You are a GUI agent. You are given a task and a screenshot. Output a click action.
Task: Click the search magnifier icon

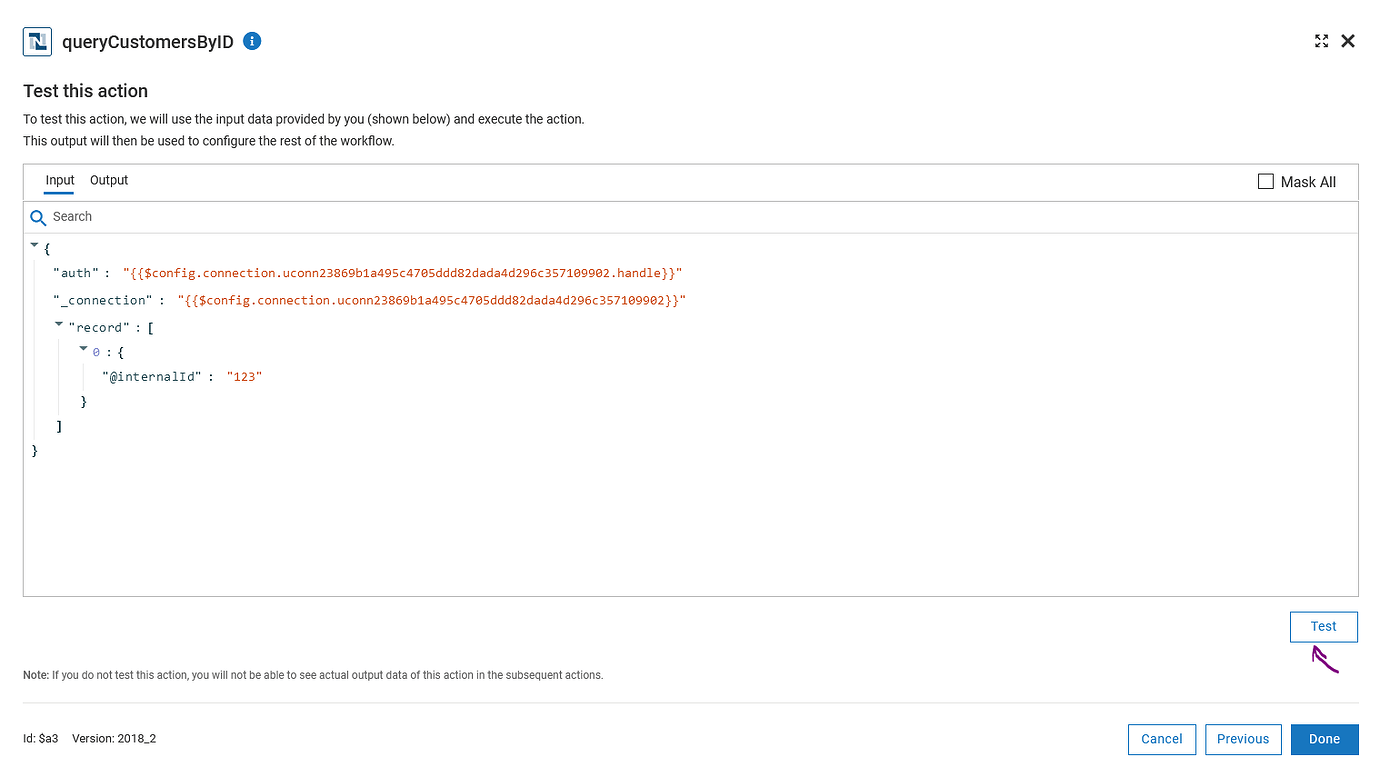[x=38, y=217]
